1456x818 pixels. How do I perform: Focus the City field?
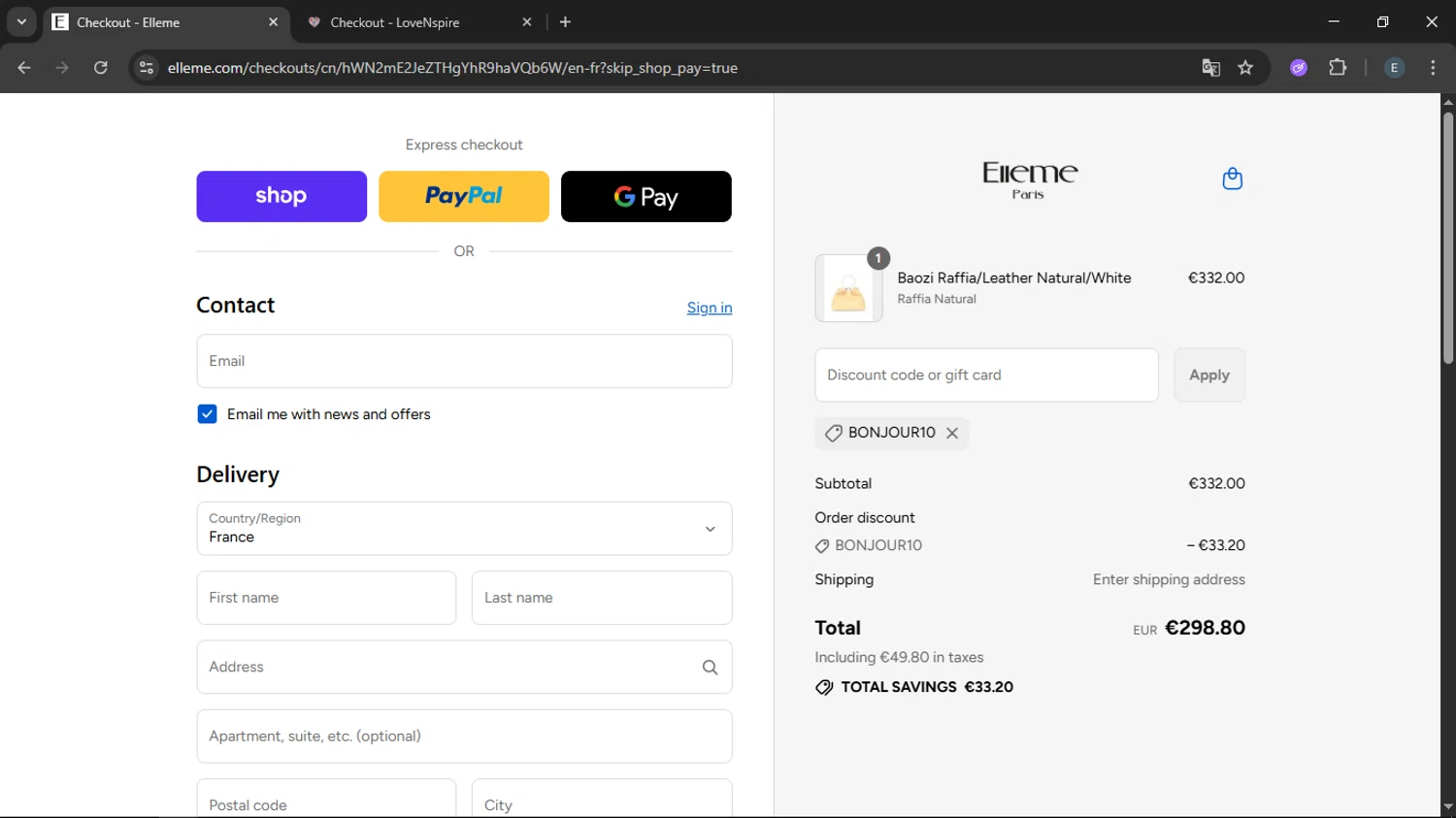(602, 799)
